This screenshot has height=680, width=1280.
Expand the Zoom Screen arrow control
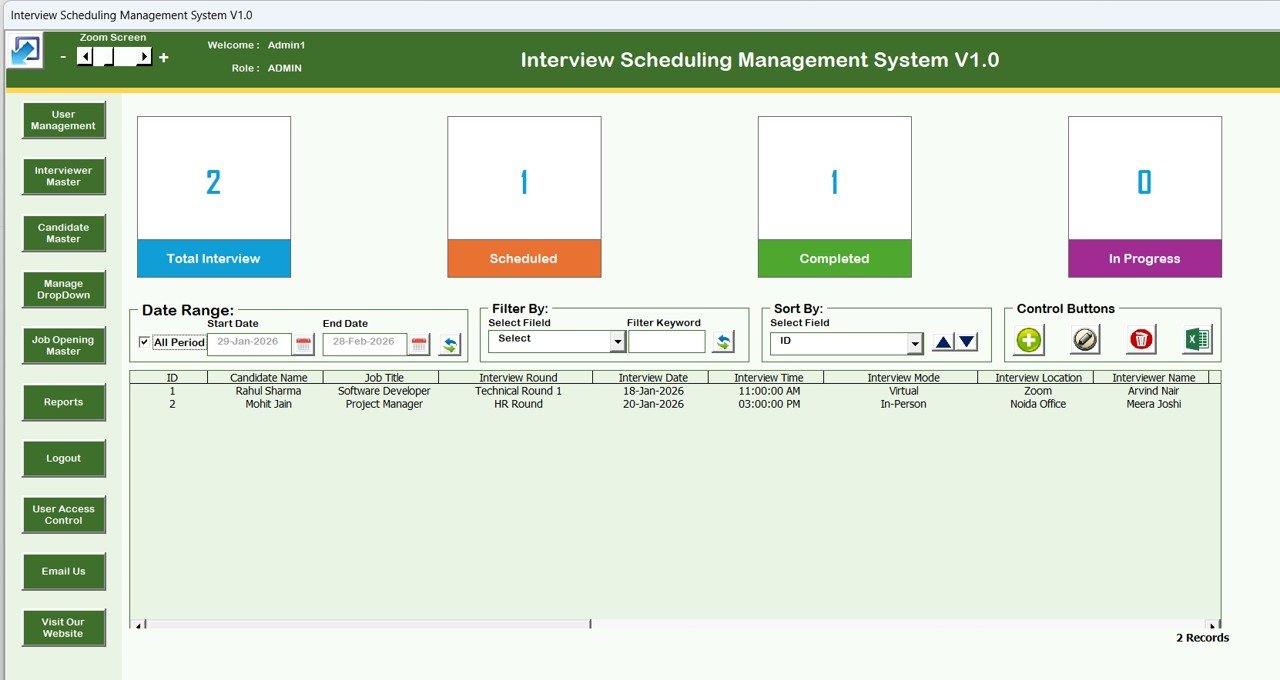tap(146, 57)
